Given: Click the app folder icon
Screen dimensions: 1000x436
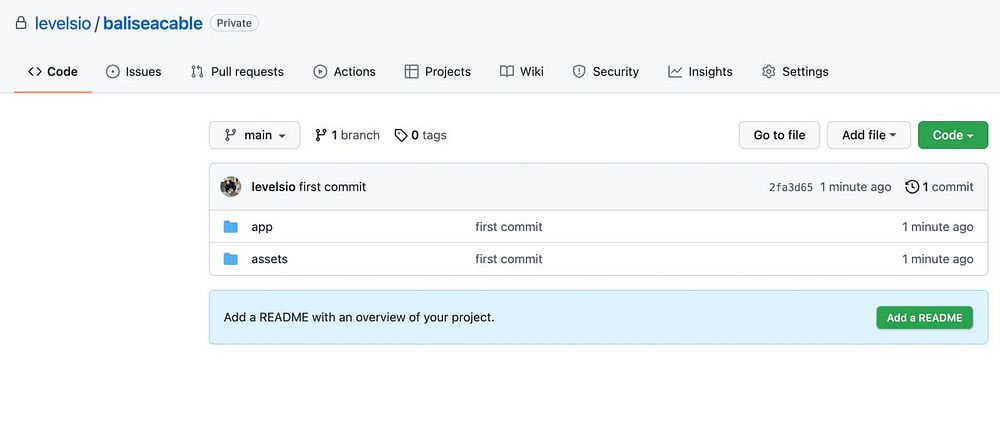Looking at the screenshot, I should (x=231, y=227).
